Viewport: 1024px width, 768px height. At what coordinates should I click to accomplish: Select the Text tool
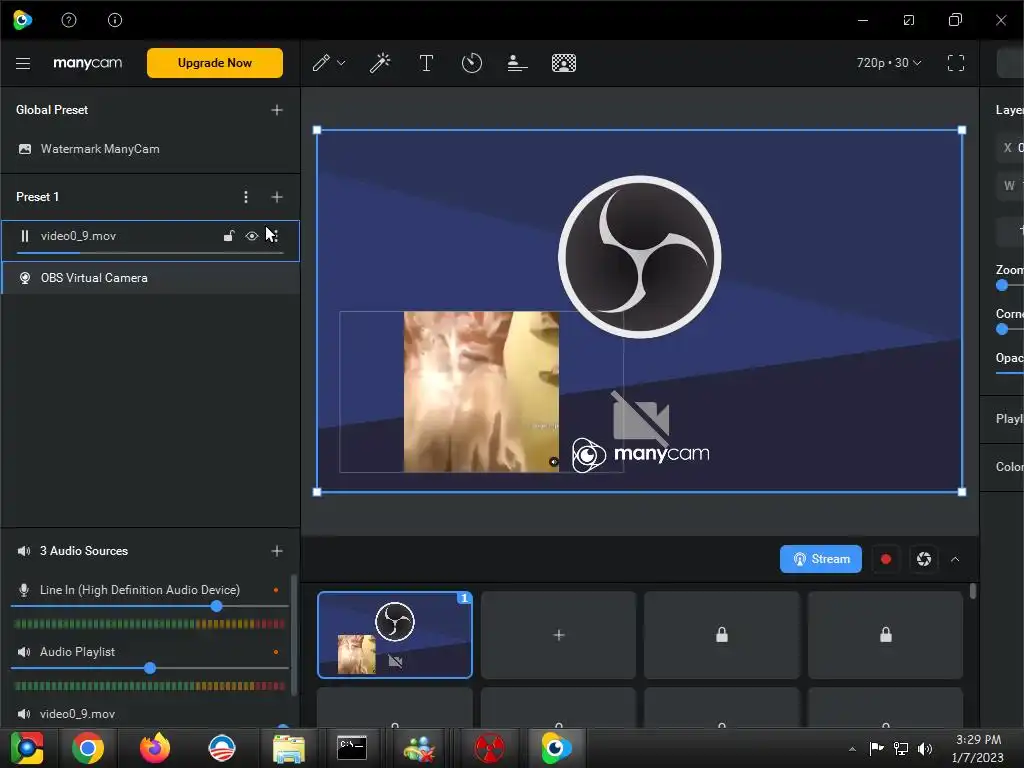click(x=426, y=63)
